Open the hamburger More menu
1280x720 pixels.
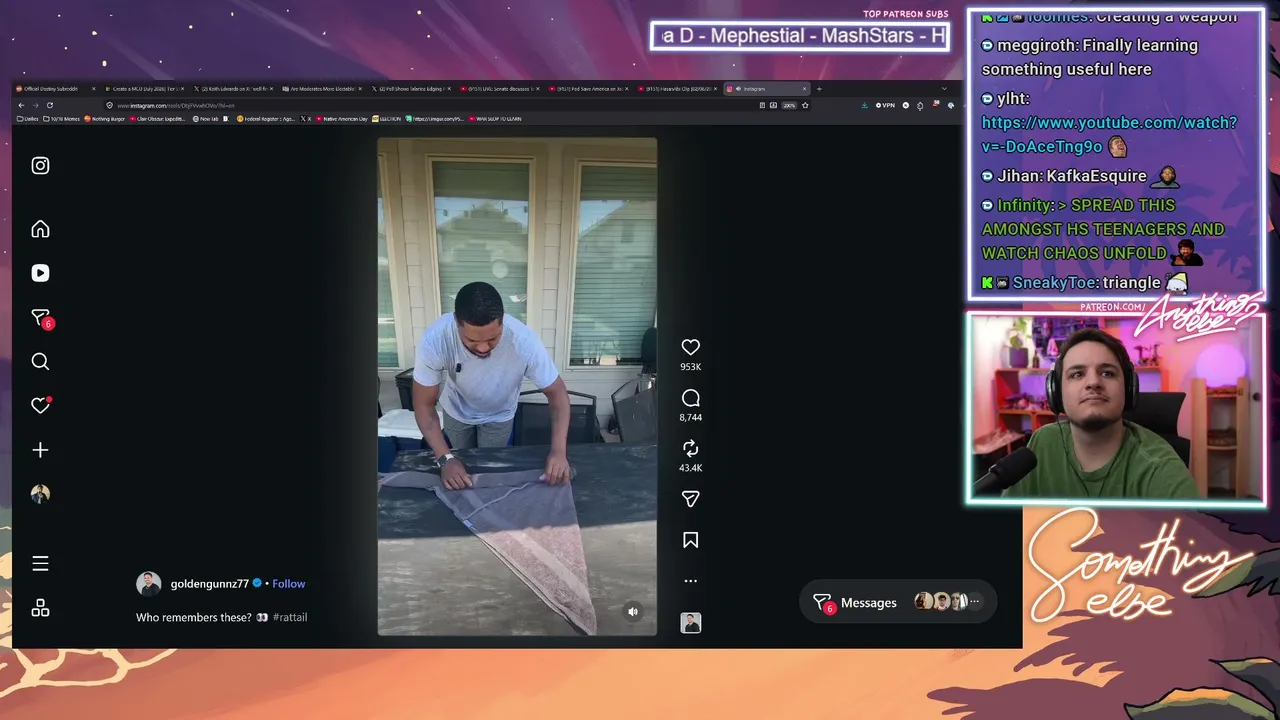point(40,564)
